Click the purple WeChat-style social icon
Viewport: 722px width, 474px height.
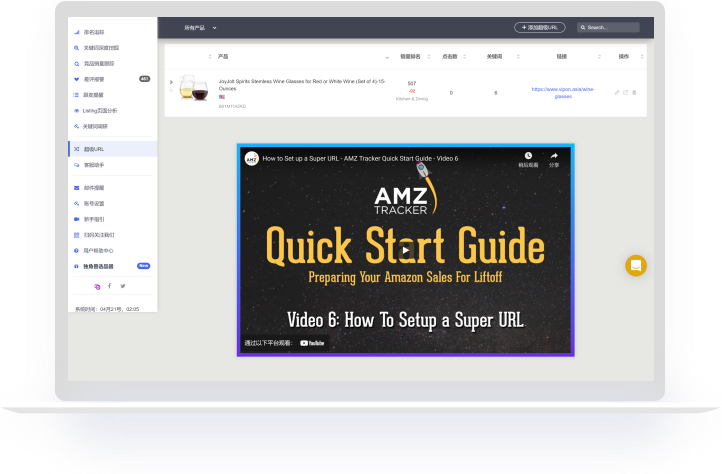[x=97, y=287]
